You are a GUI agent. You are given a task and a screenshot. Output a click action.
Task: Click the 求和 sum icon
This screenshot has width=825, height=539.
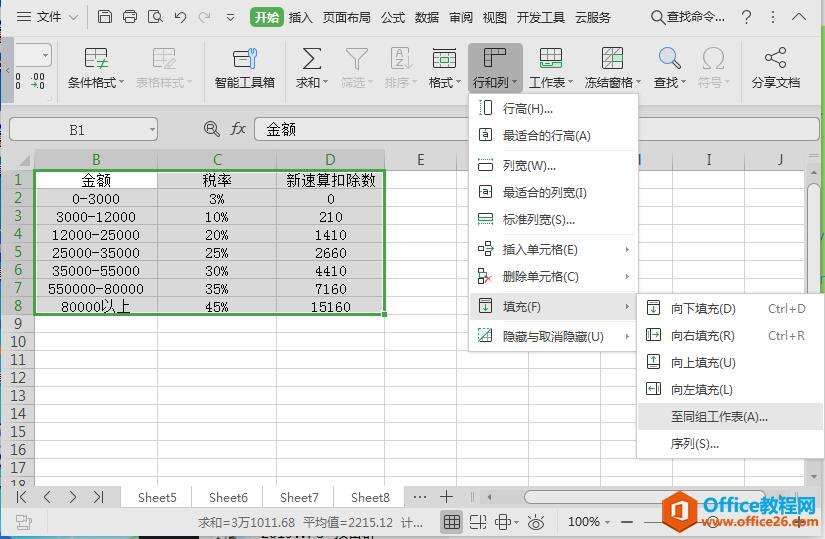pyautogui.click(x=312, y=59)
